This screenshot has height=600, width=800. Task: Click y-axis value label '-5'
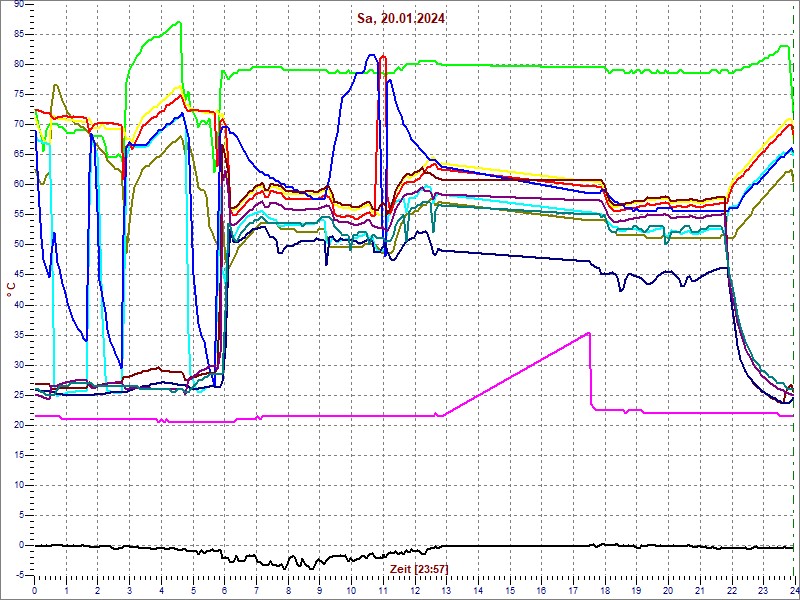pos(20,575)
